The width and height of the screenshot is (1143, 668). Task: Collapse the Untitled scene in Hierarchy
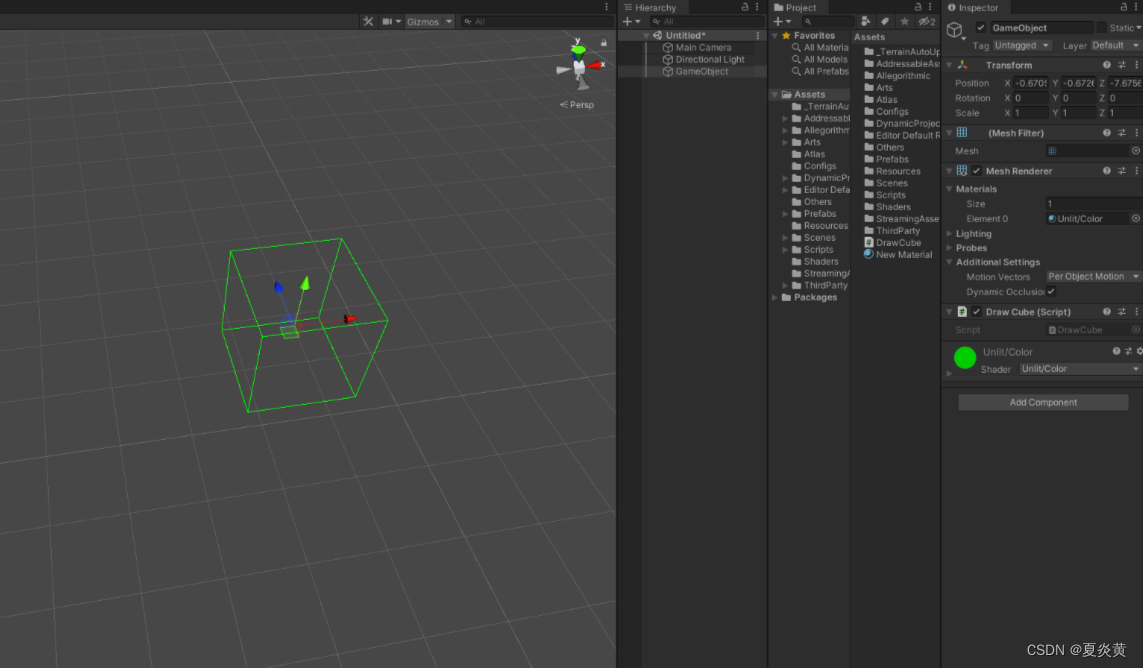click(x=646, y=36)
